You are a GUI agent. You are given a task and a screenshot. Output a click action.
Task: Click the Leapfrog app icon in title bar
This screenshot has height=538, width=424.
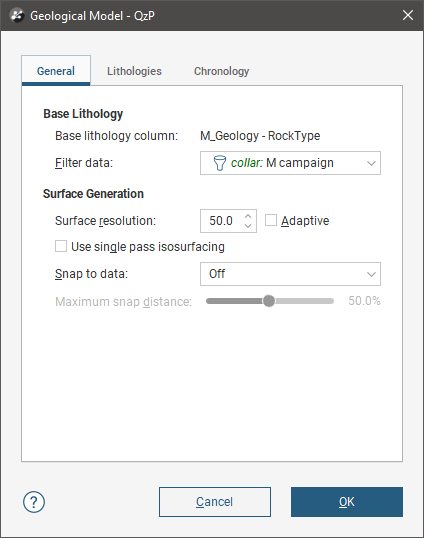point(16,15)
